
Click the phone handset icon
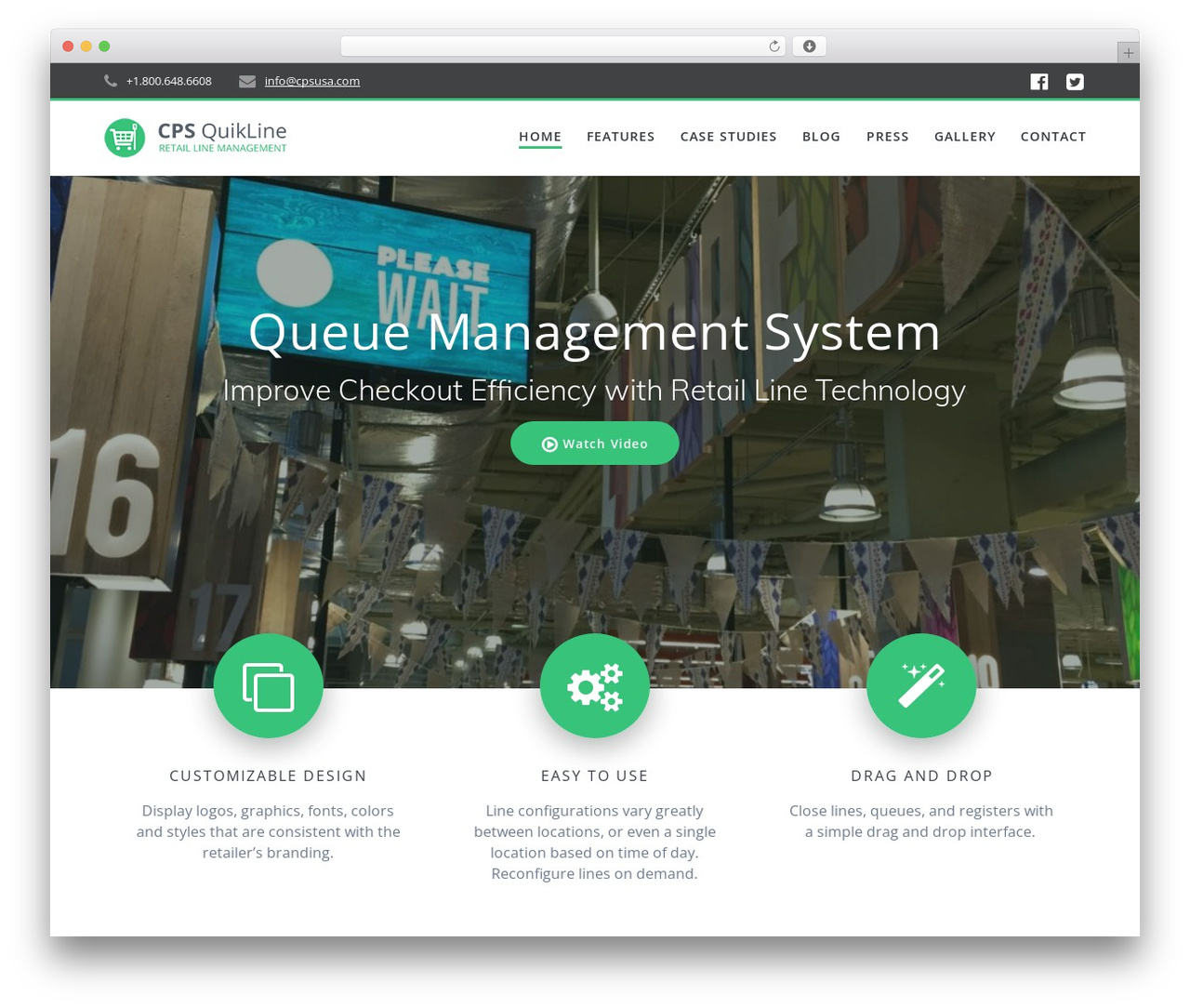(x=111, y=81)
